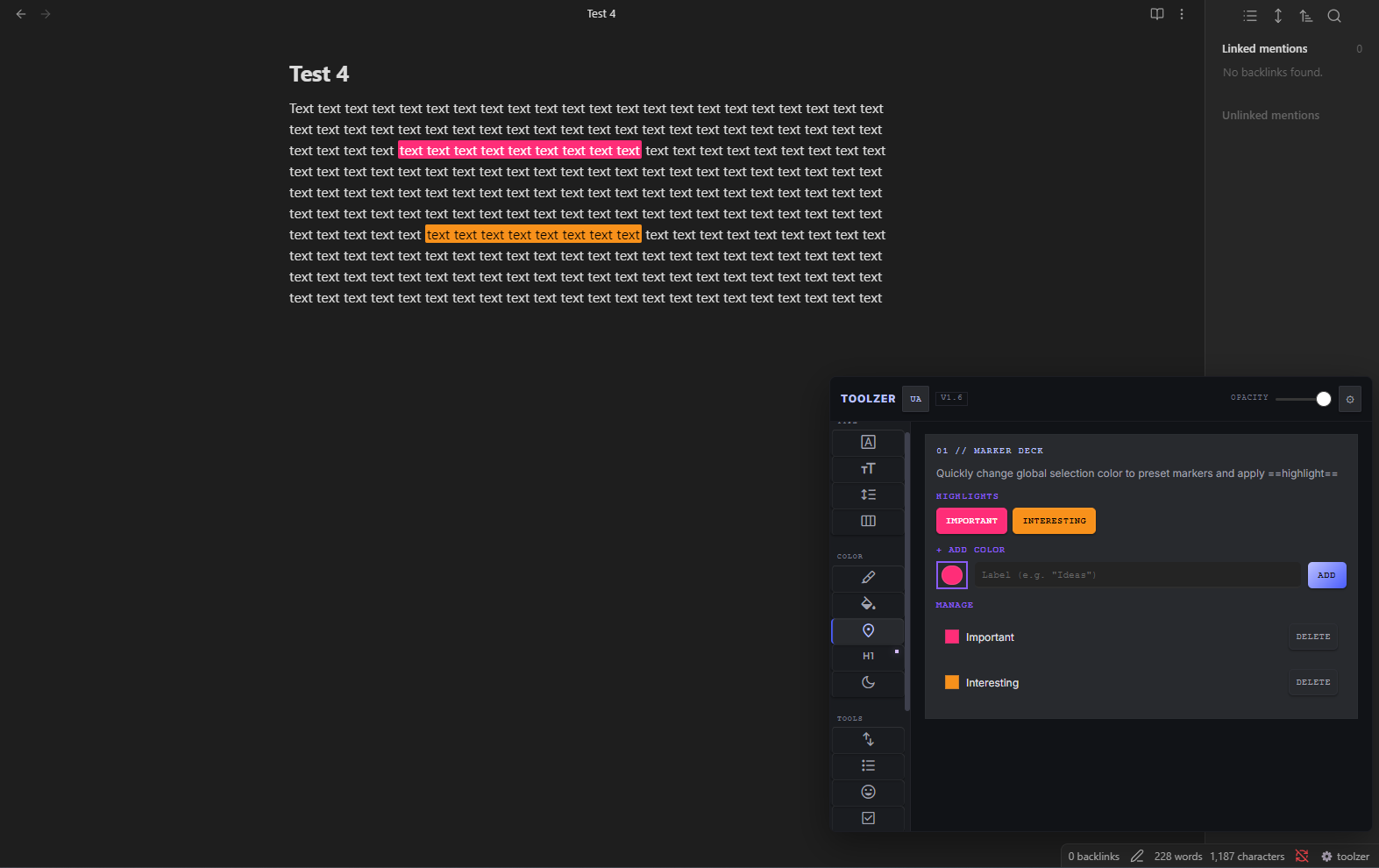Screen dimensions: 1379x868
Task: Open the checkbox task tool
Action: 868,819
